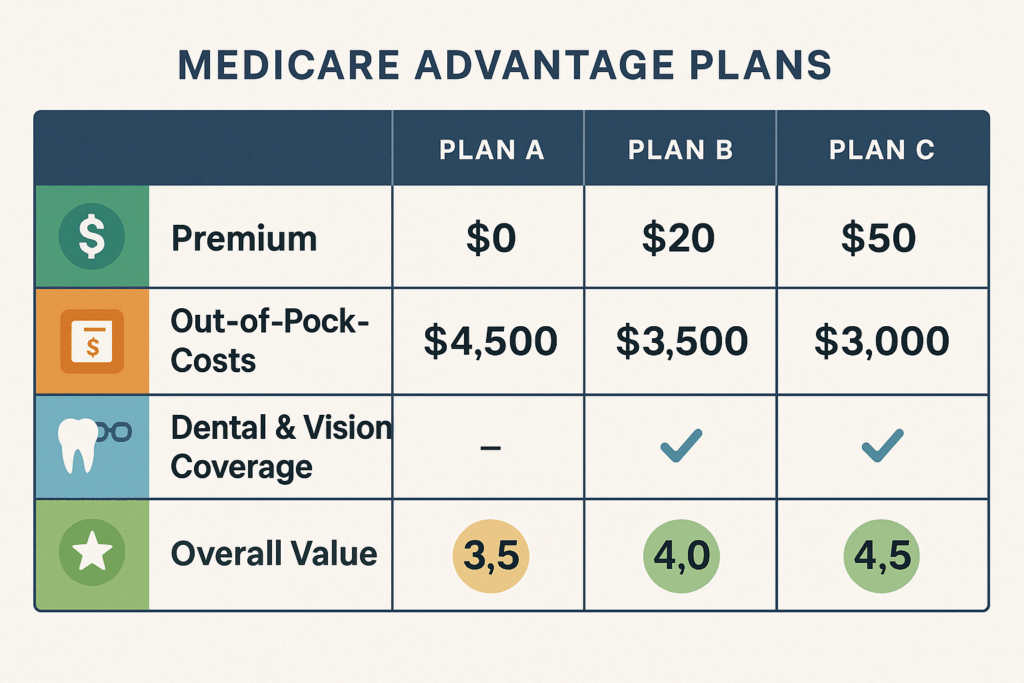Click the Premium row label
1024x683 pixels.
[244, 238]
